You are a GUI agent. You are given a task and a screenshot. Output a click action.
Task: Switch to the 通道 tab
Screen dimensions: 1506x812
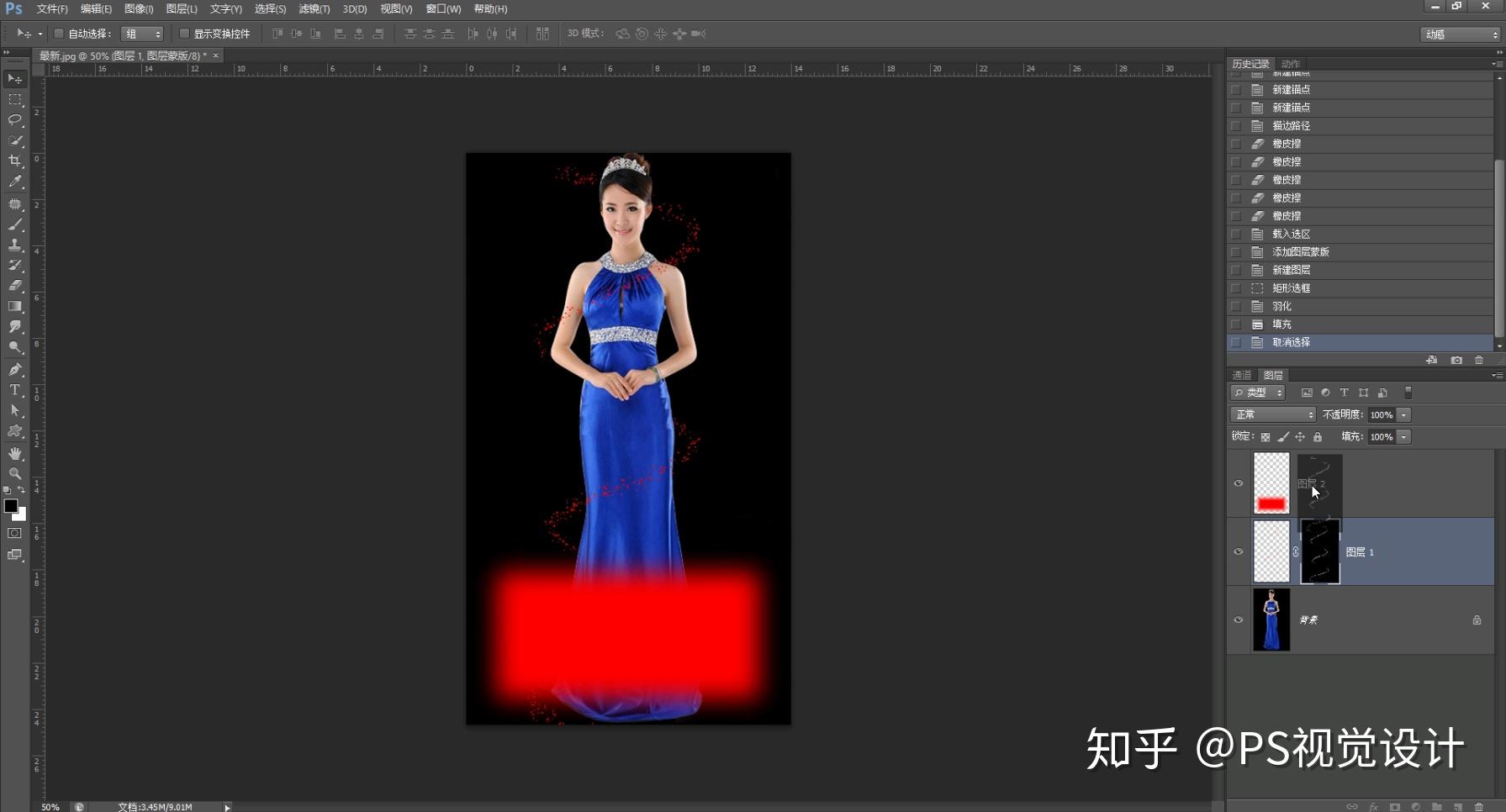1242,376
